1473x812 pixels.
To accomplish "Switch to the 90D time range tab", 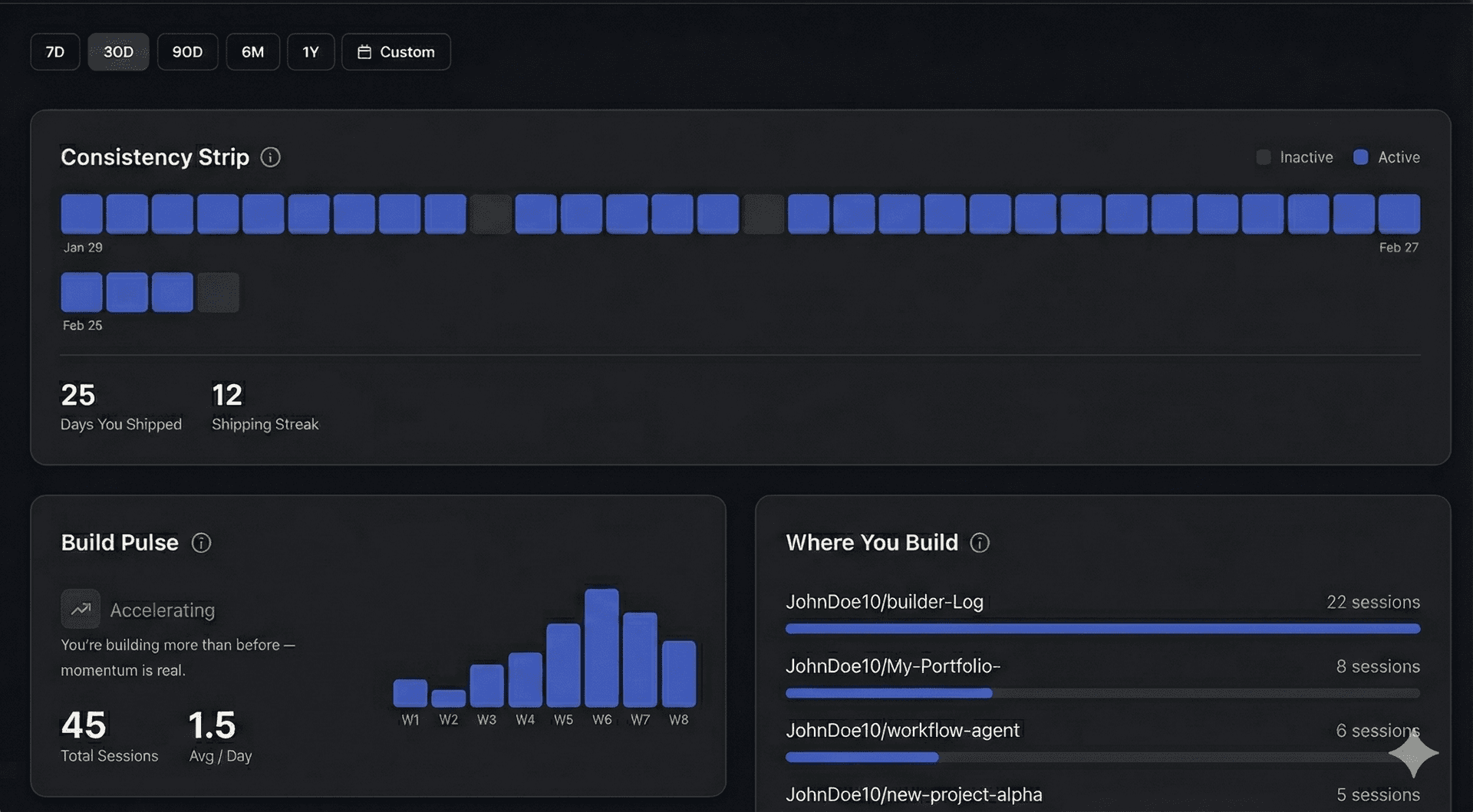I will pyautogui.click(x=187, y=51).
